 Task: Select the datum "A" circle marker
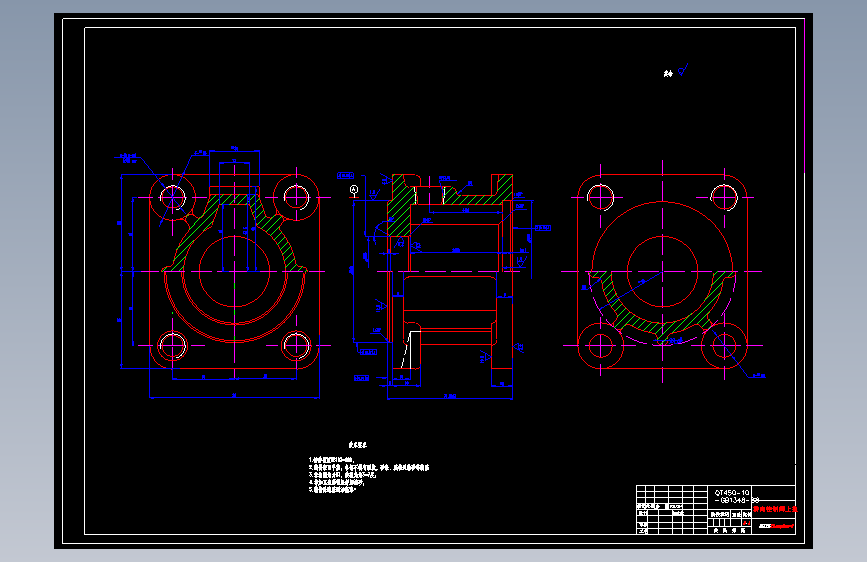[354, 190]
